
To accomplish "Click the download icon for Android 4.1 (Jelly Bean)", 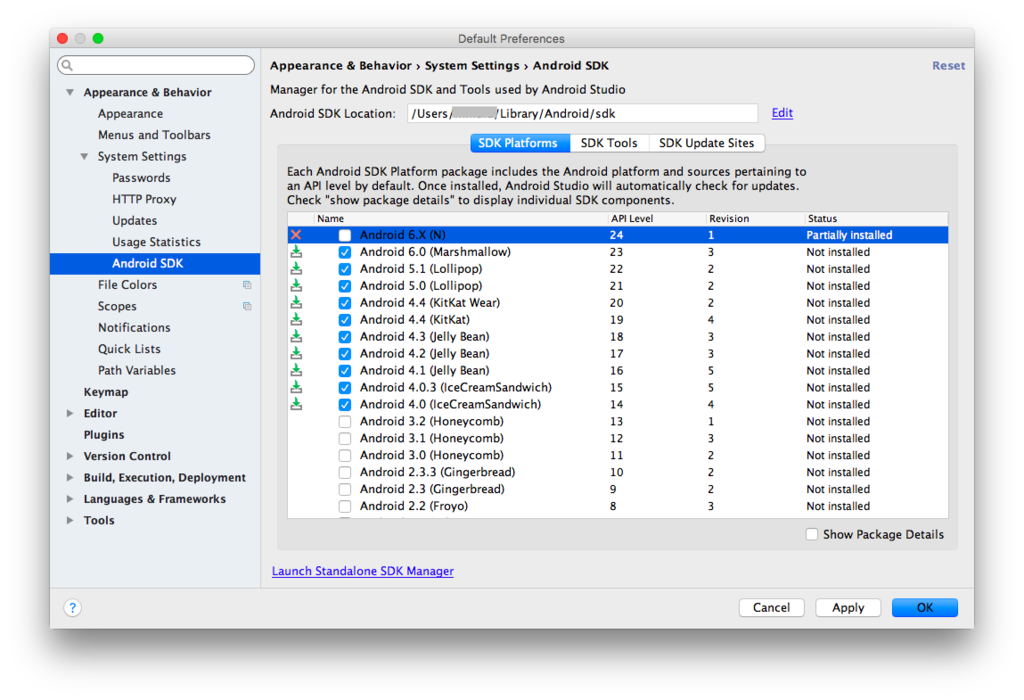I will click(296, 370).
